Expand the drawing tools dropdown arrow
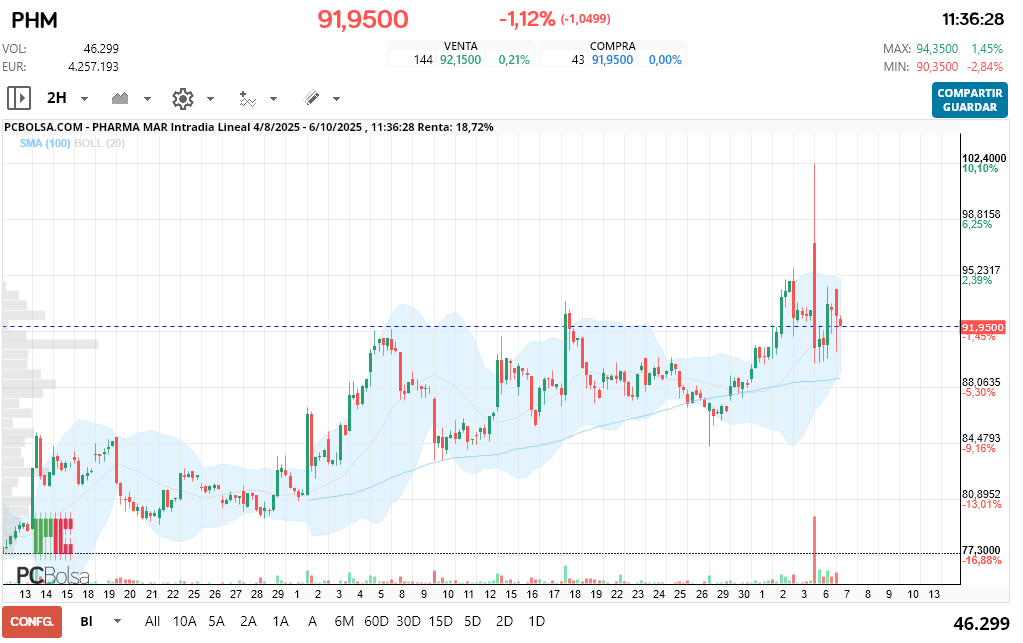The height and width of the screenshot is (643, 1023). [x=336, y=99]
